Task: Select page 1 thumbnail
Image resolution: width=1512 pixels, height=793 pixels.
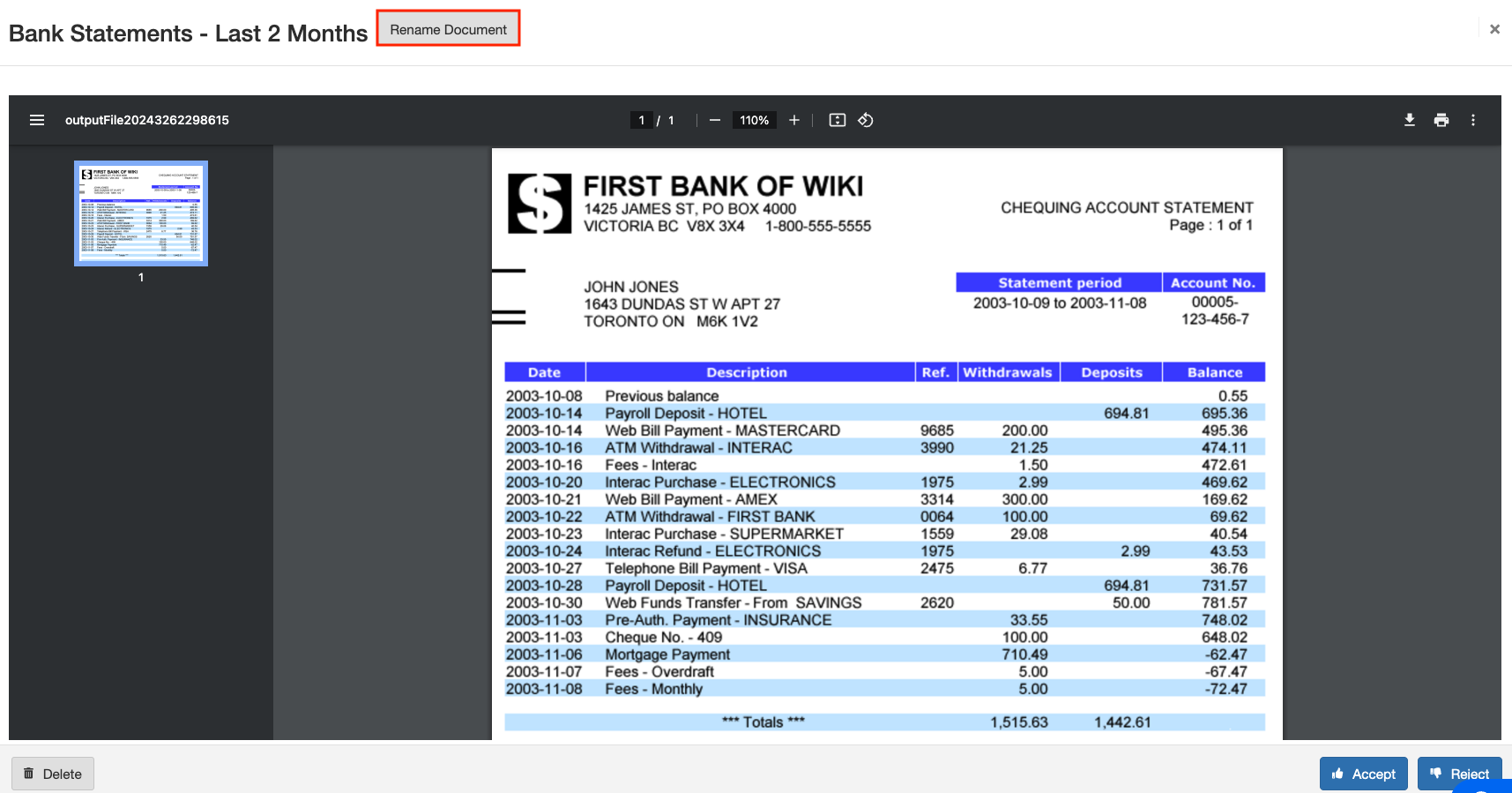Action: tap(141, 213)
